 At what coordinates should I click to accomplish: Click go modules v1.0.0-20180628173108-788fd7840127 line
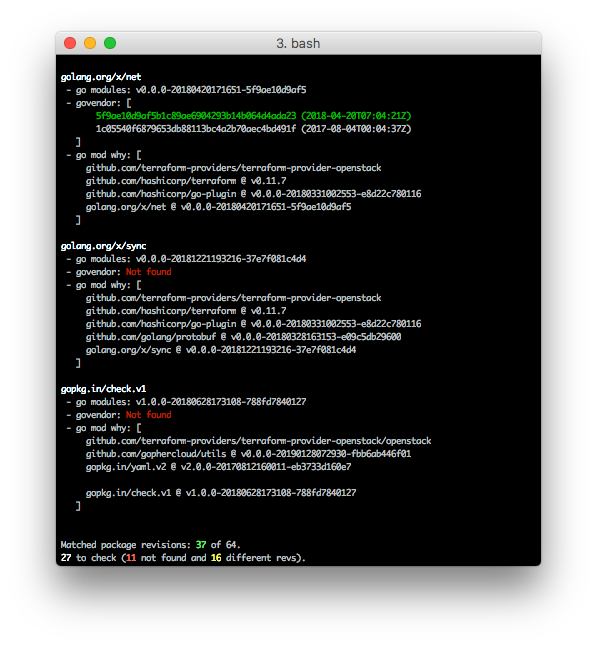coord(186,402)
